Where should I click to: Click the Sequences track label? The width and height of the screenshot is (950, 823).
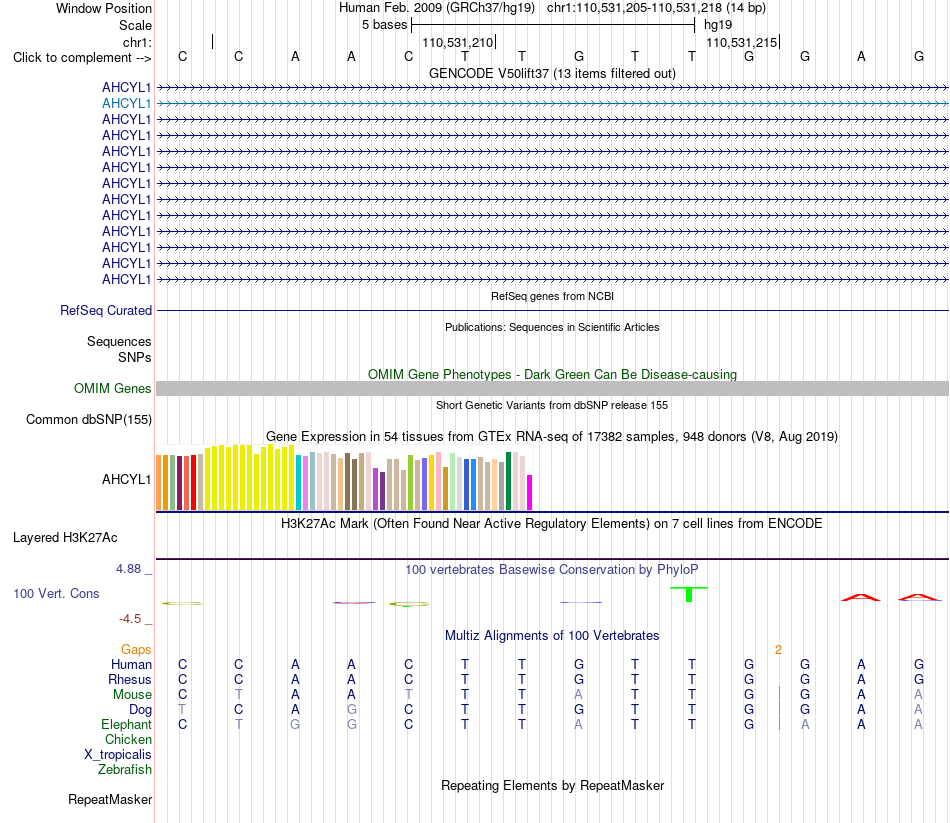click(119, 341)
